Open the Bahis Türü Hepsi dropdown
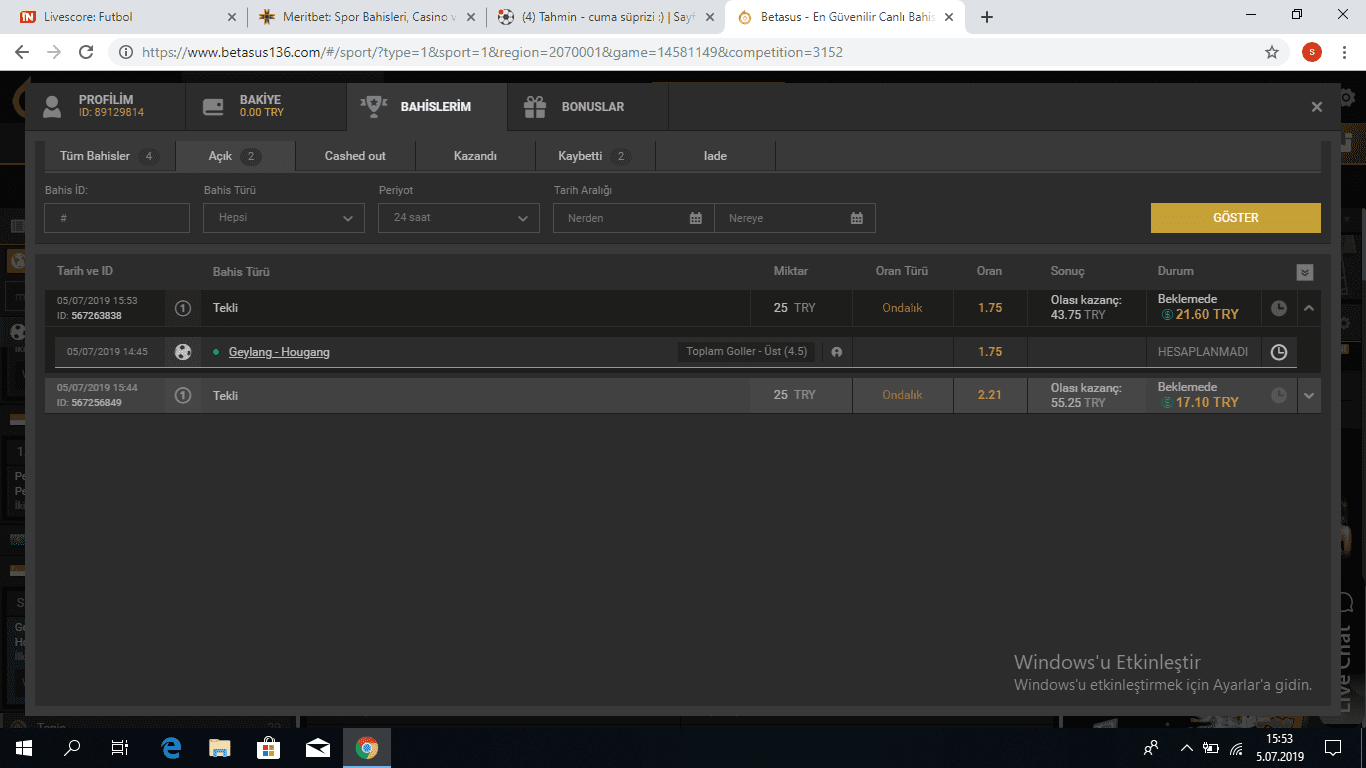Viewport: 1366px width, 768px height. pos(284,218)
